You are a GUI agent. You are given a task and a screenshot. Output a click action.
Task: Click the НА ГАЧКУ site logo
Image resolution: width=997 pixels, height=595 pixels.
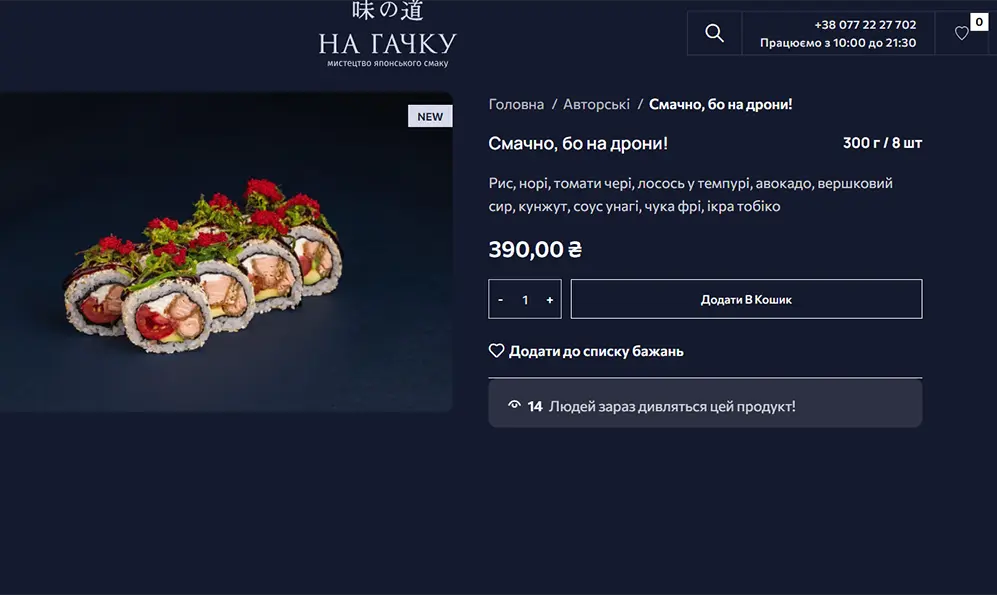click(x=387, y=34)
